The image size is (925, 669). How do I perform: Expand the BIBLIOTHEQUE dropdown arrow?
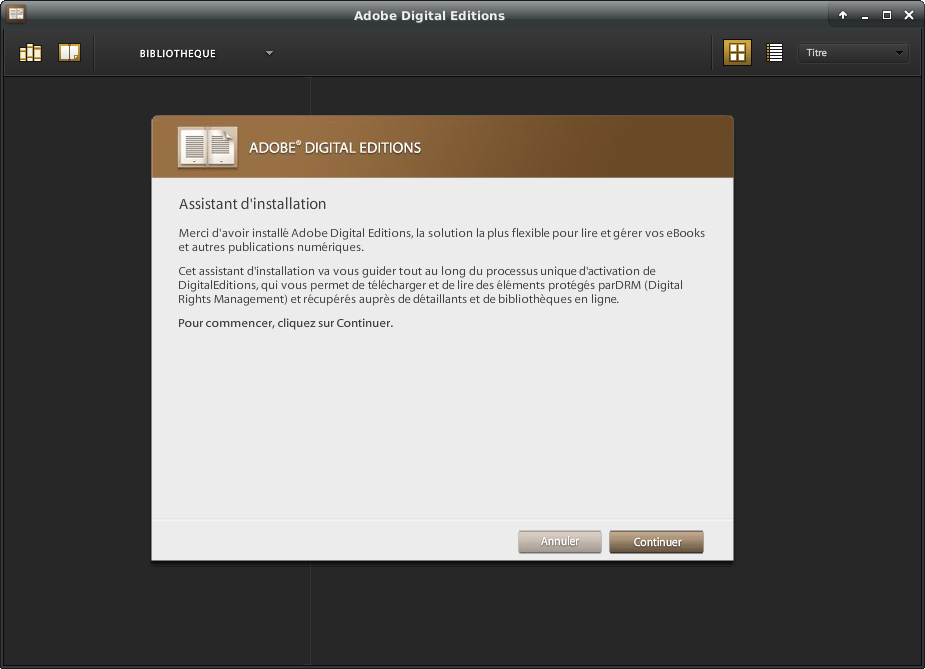point(269,53)
